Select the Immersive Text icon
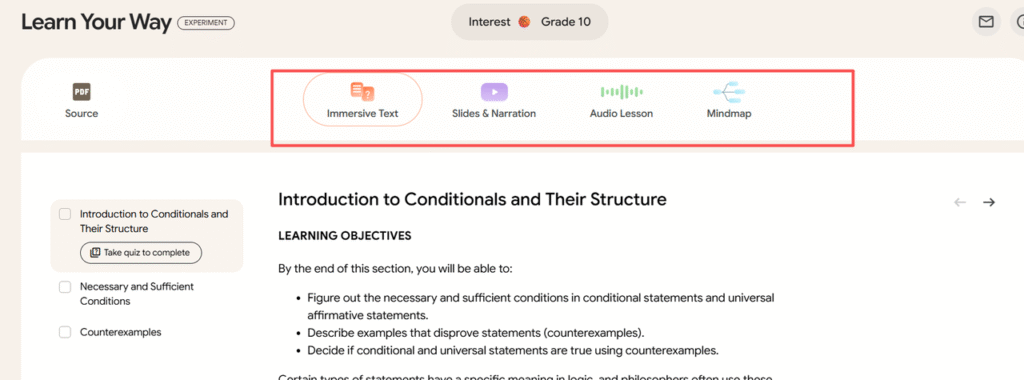1024x380 pixels. (362, 92)
